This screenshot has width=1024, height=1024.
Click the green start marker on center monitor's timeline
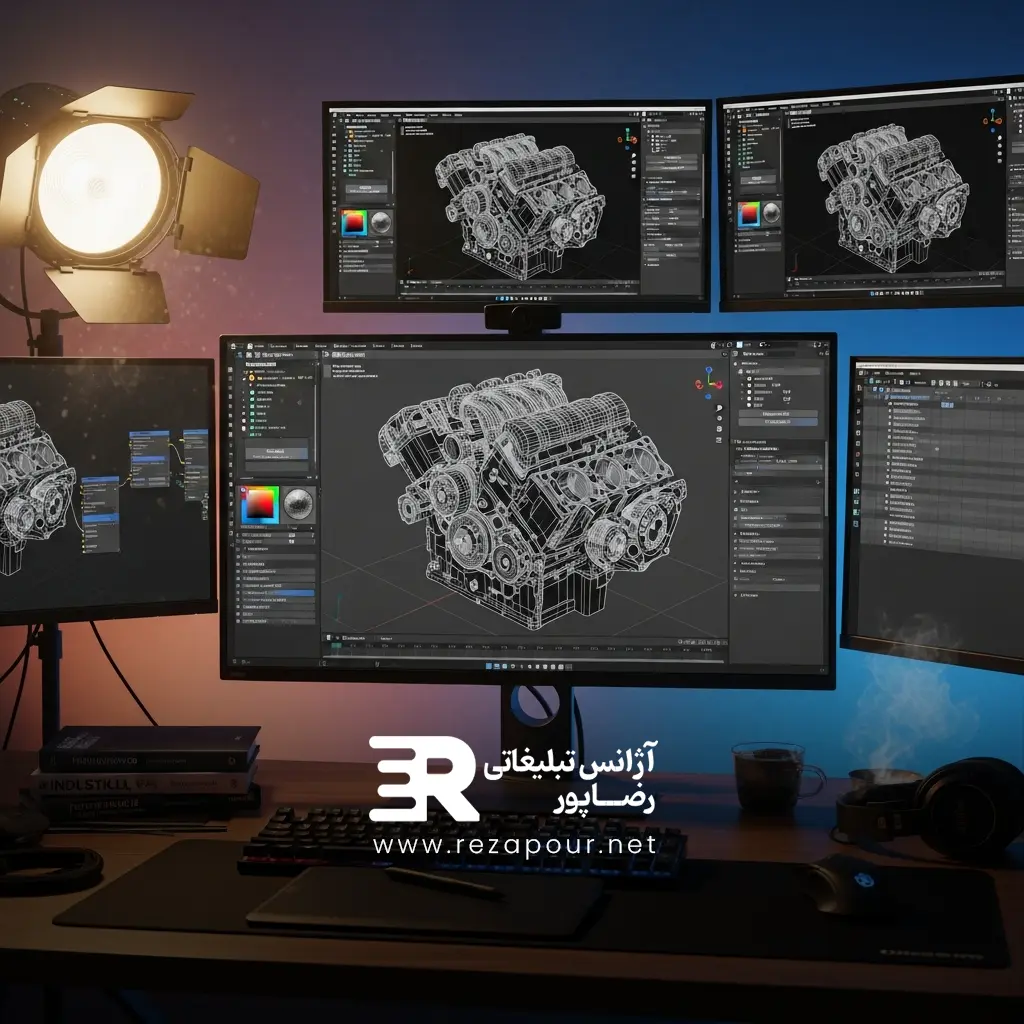click(336, 646)
